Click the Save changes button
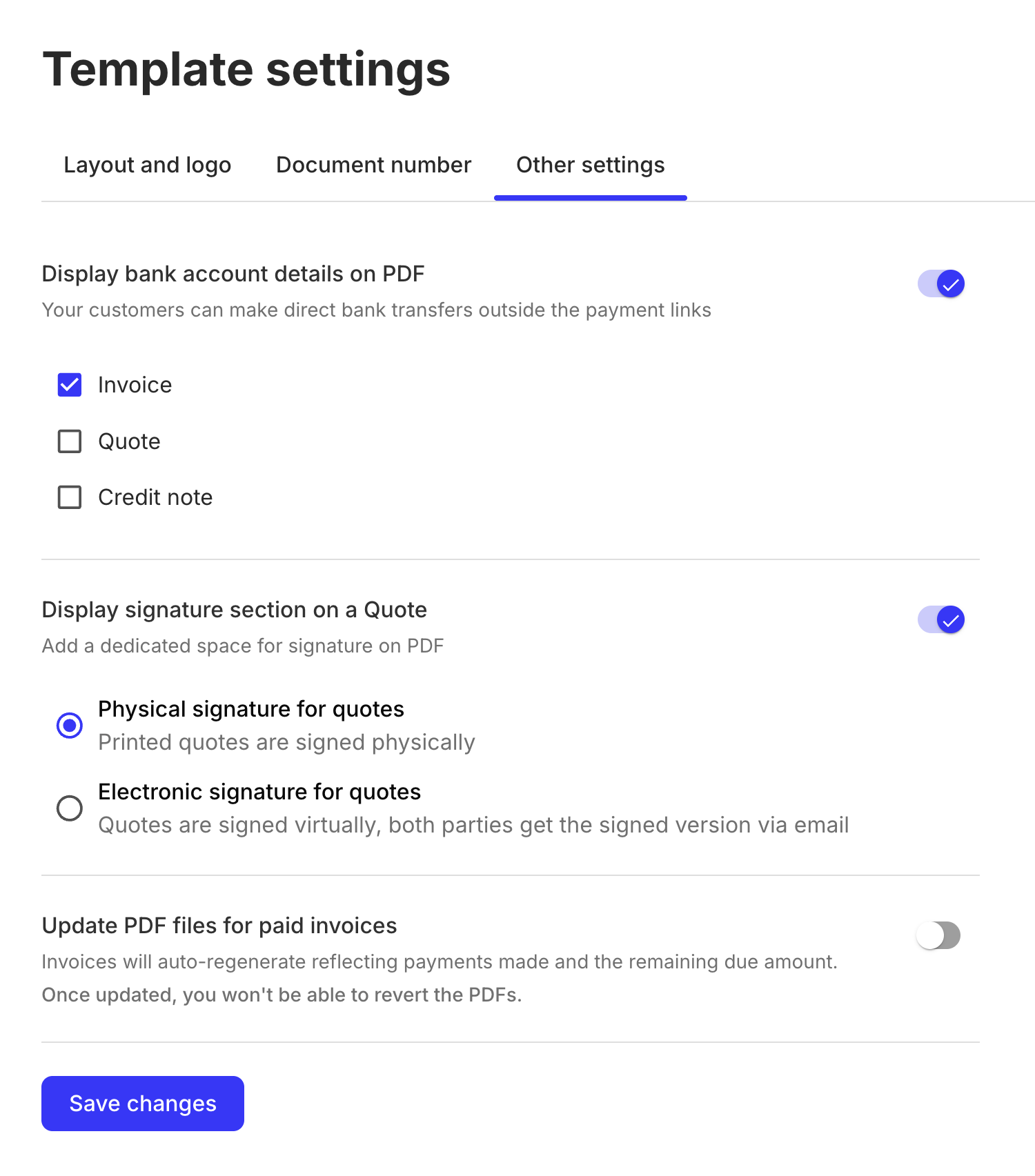The width and height of the screenshot is (1035, 1176). point(142,1103)
